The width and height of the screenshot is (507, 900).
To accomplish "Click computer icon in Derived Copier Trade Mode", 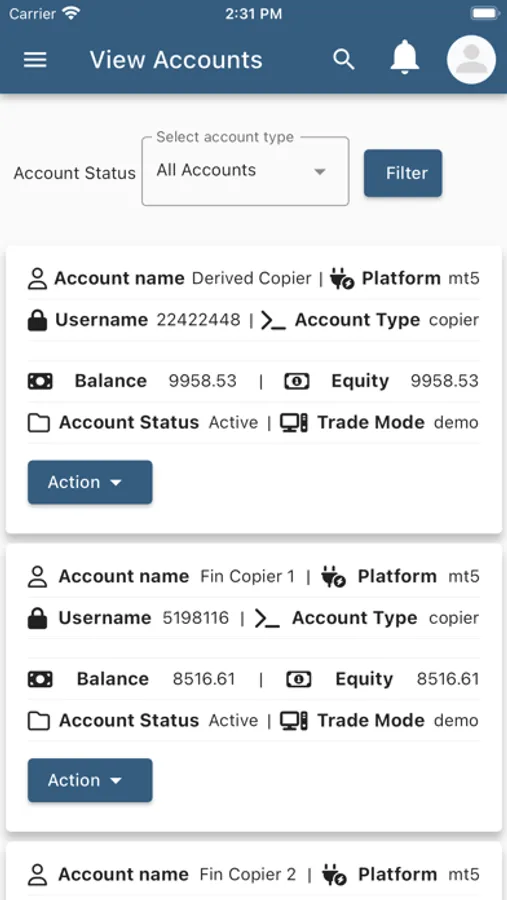I will click(294, 423).
